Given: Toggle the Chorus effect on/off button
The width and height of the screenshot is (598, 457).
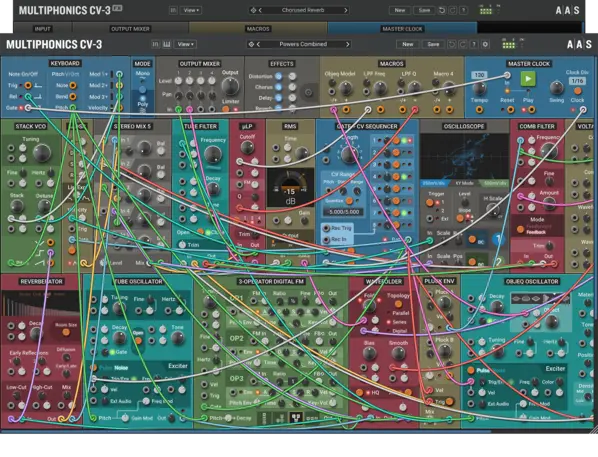Looking at the screenshot, I should tap(279, 87).
